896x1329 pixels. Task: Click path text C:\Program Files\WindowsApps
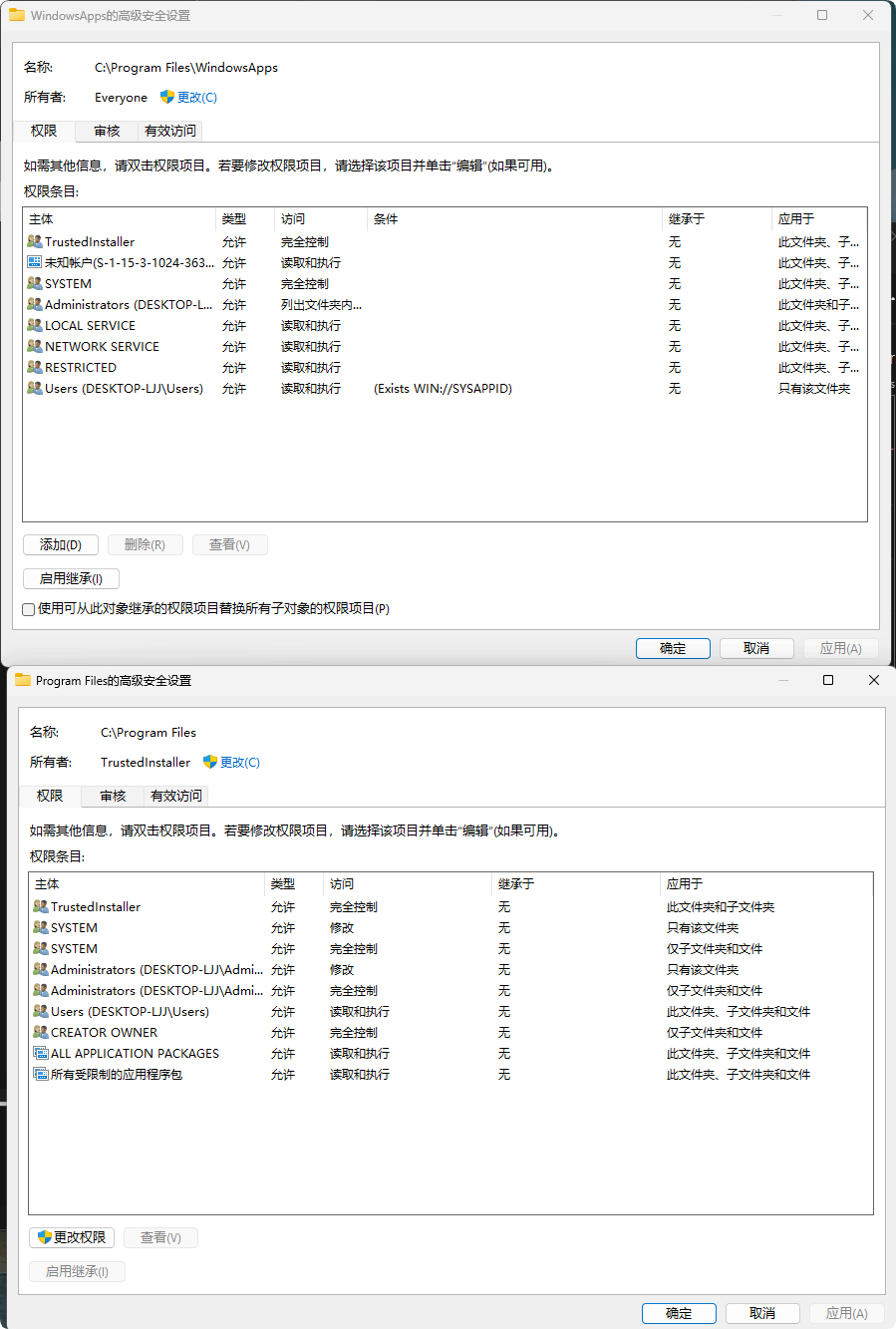[186, 68]
